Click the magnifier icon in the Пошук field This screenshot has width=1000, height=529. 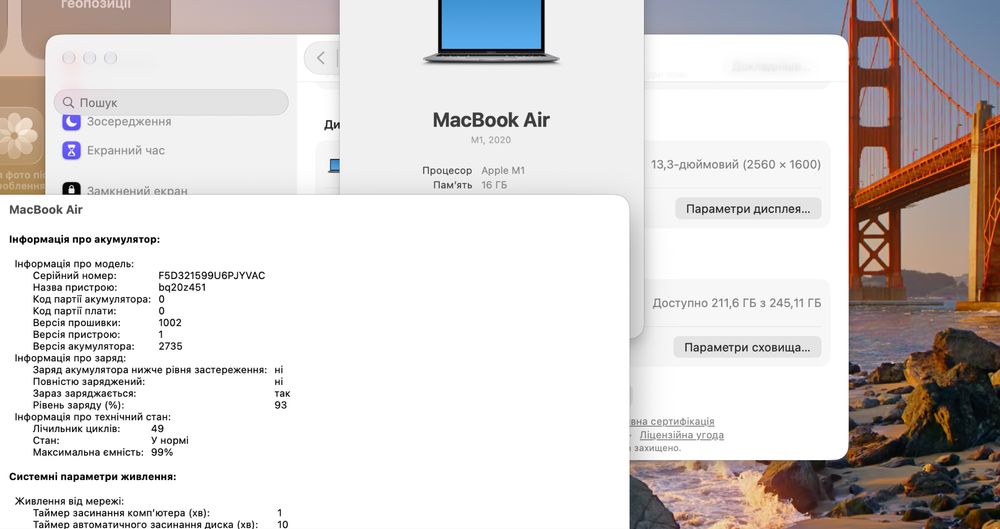click(69, 102)
